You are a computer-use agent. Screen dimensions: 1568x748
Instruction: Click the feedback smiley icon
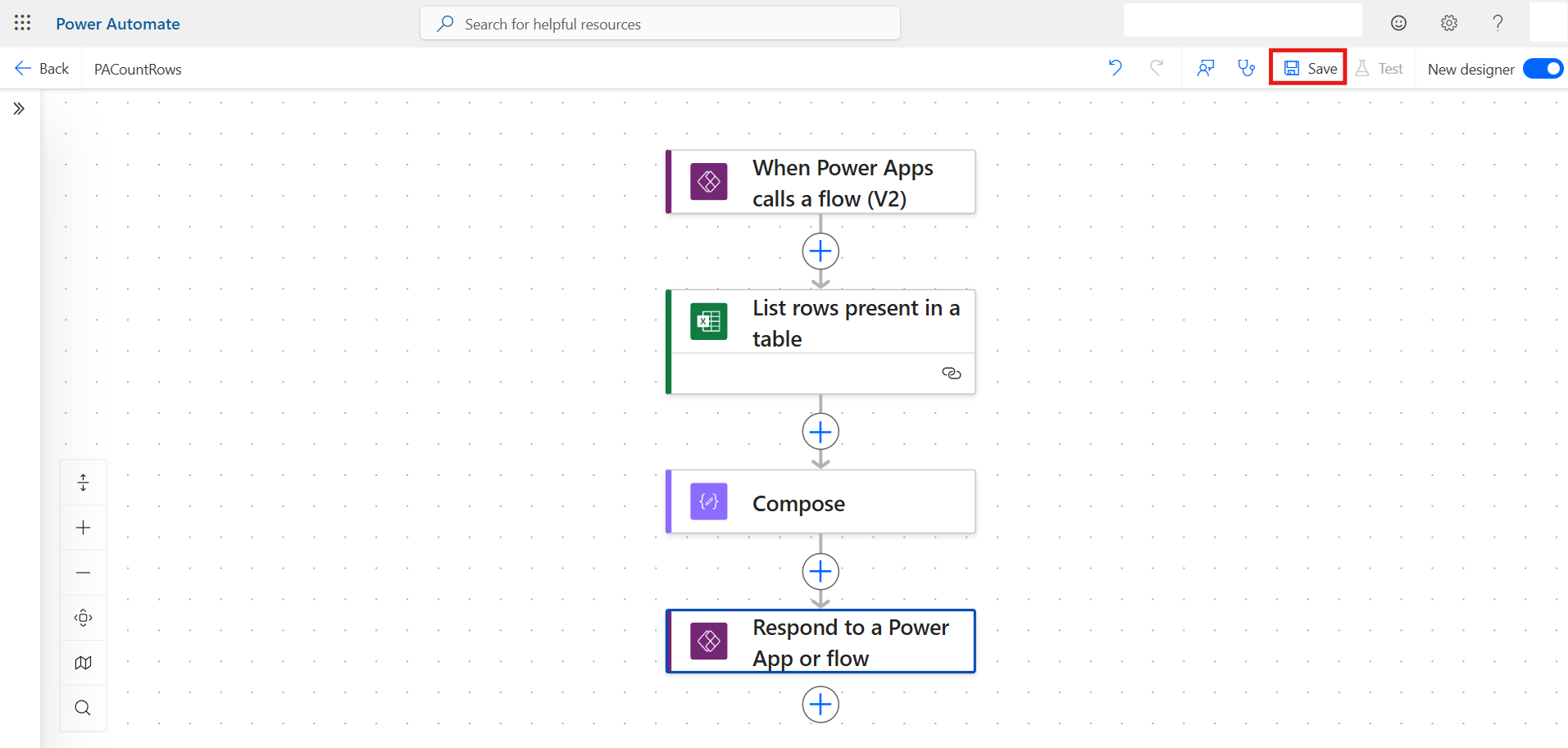(1398, 23)
